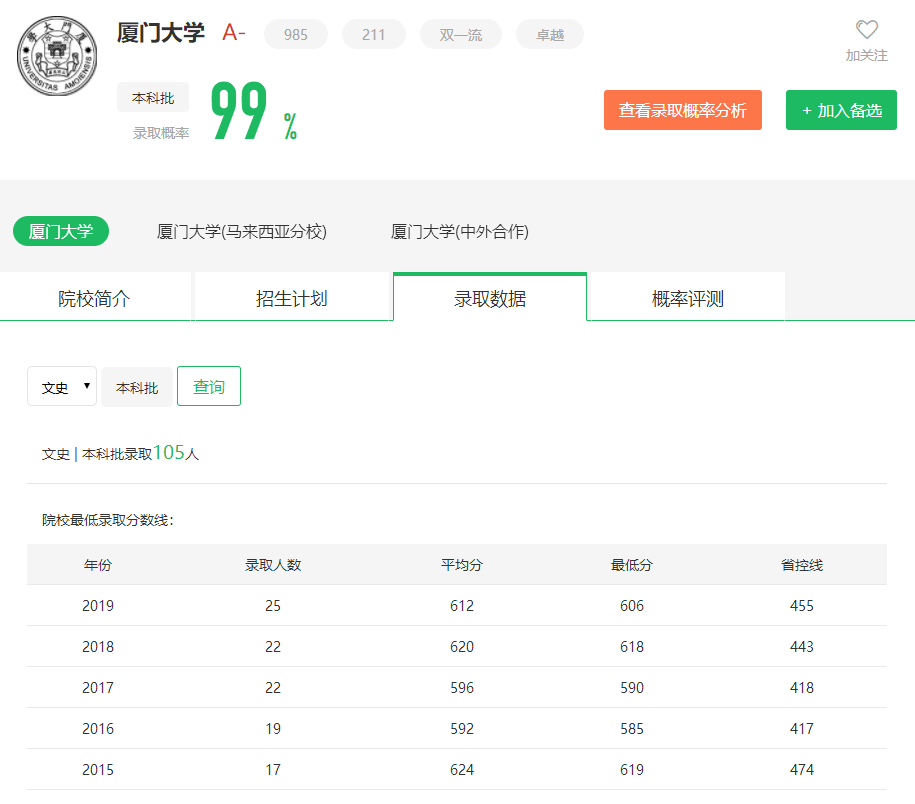Click the 查看录取概率分析 button
This screenshot has width=915, height=804.
683,110
